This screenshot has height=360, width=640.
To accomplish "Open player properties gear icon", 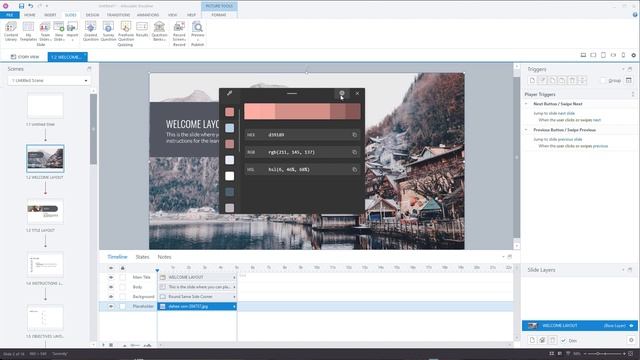I will click(633, 55).
